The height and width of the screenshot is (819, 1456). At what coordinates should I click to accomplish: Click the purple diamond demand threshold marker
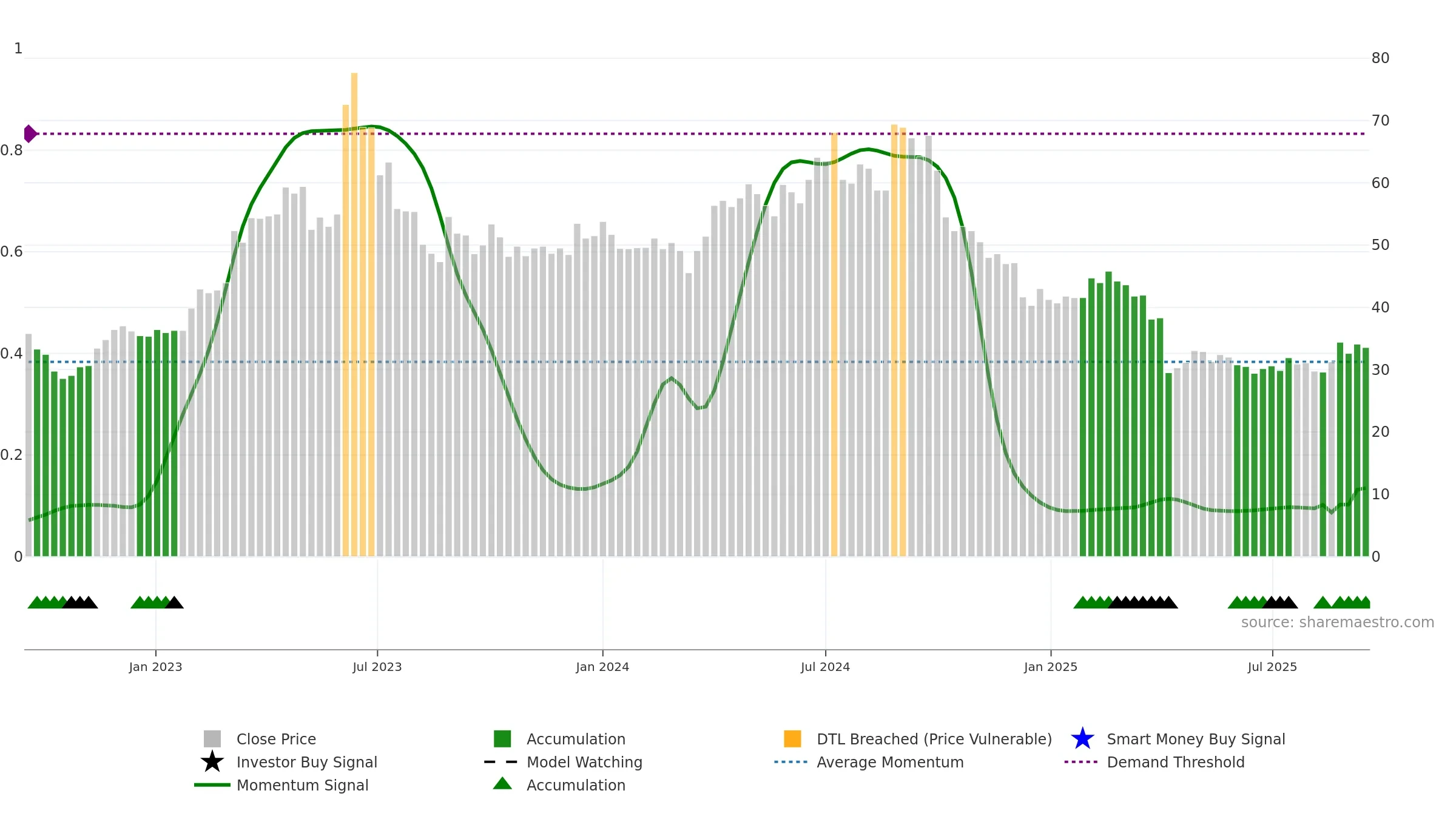tap(30, 133)
